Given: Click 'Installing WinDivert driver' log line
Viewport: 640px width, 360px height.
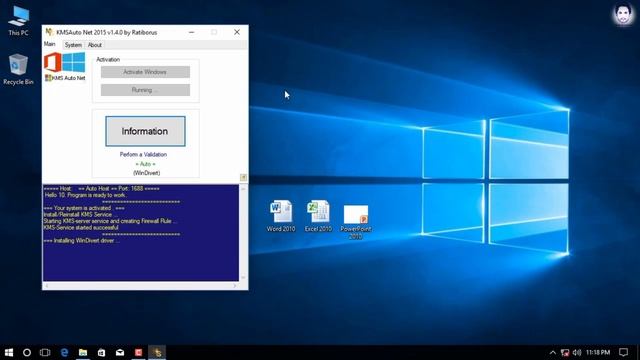Looking at the screenshot, I should tap(82, 241).
